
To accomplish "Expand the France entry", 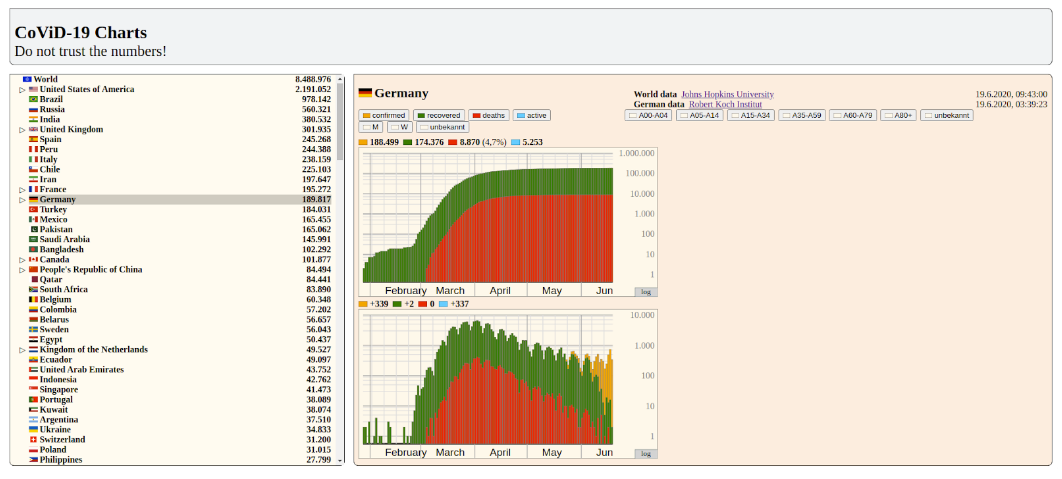I will (x=22, y=190).
